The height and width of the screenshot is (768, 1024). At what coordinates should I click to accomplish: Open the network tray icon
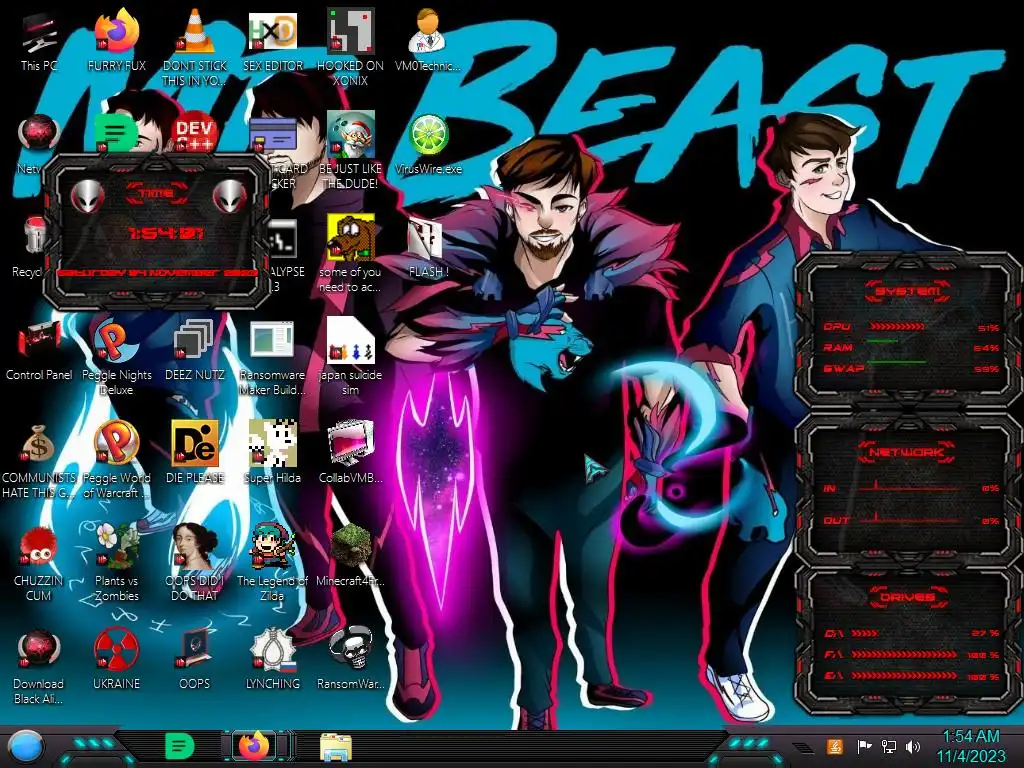[x=888, y=747]
